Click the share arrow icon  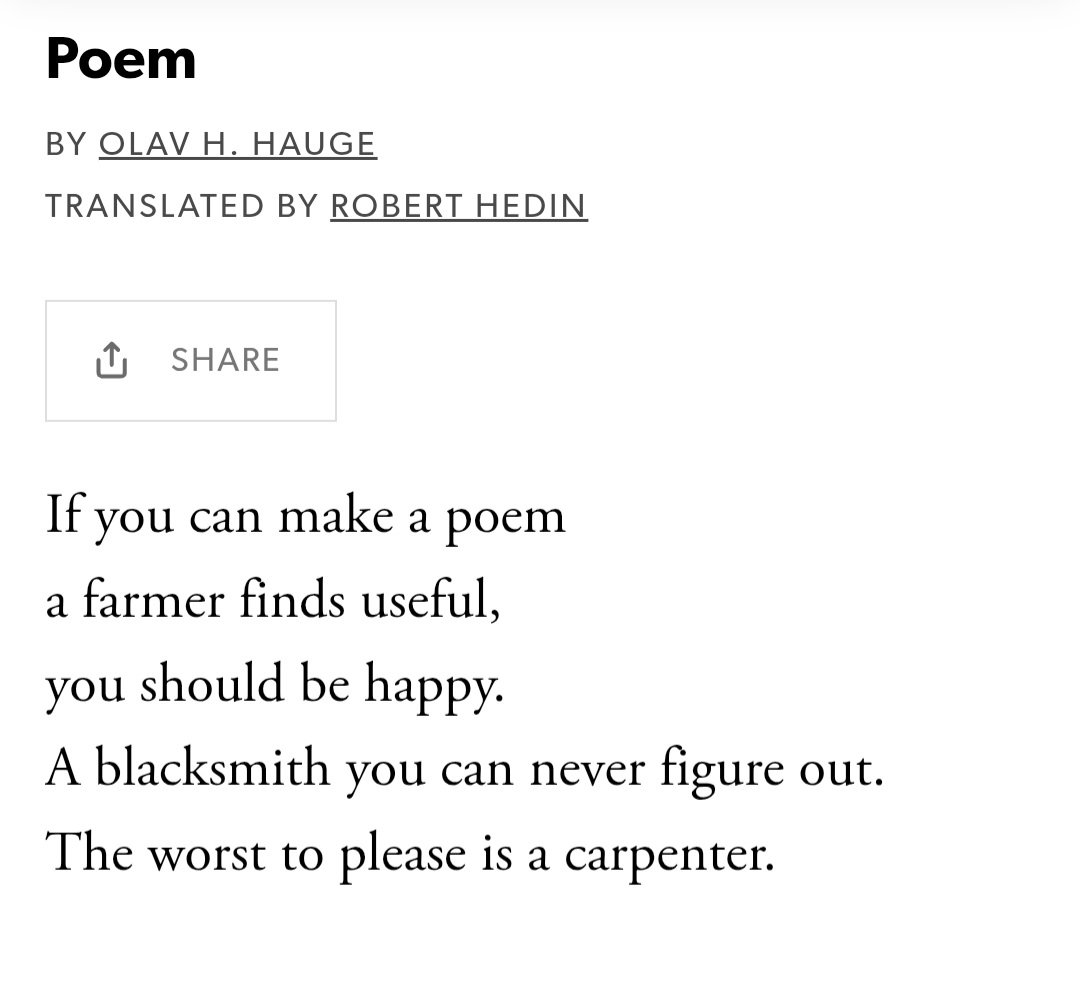pyautogui.click(x=111, y=360)
